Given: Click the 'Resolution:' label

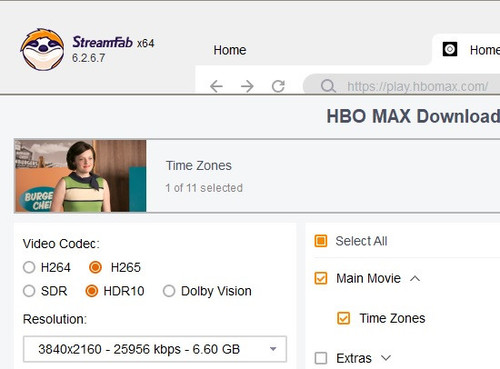Looking at the screenshot, I should coord(55,319).
